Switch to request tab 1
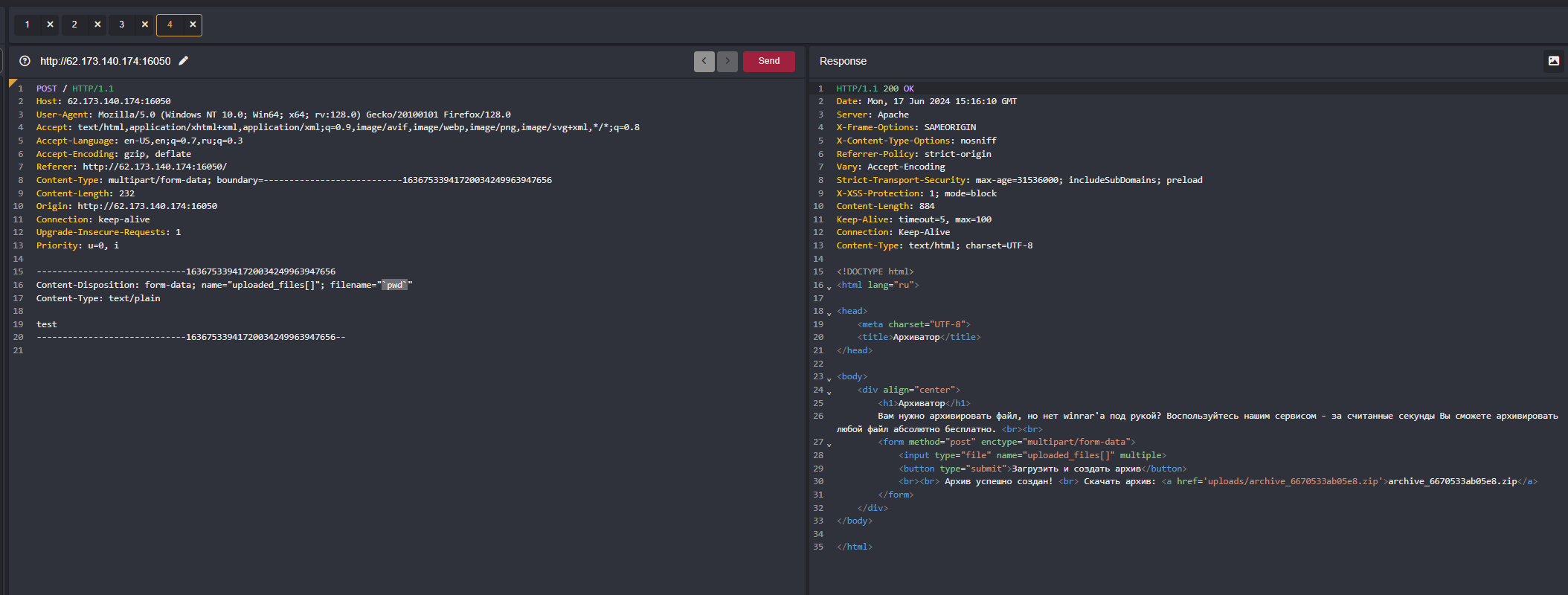The image size is (1568, 595). point(28,25)
